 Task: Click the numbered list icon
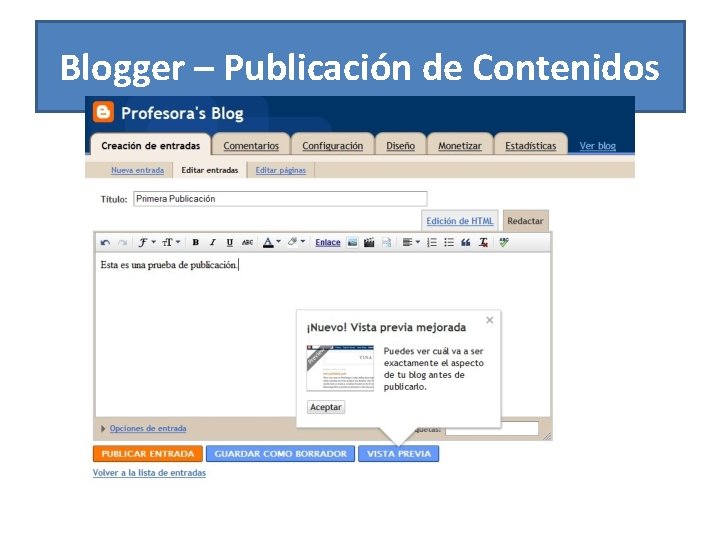pyautogui.click(x=432, y=242)
